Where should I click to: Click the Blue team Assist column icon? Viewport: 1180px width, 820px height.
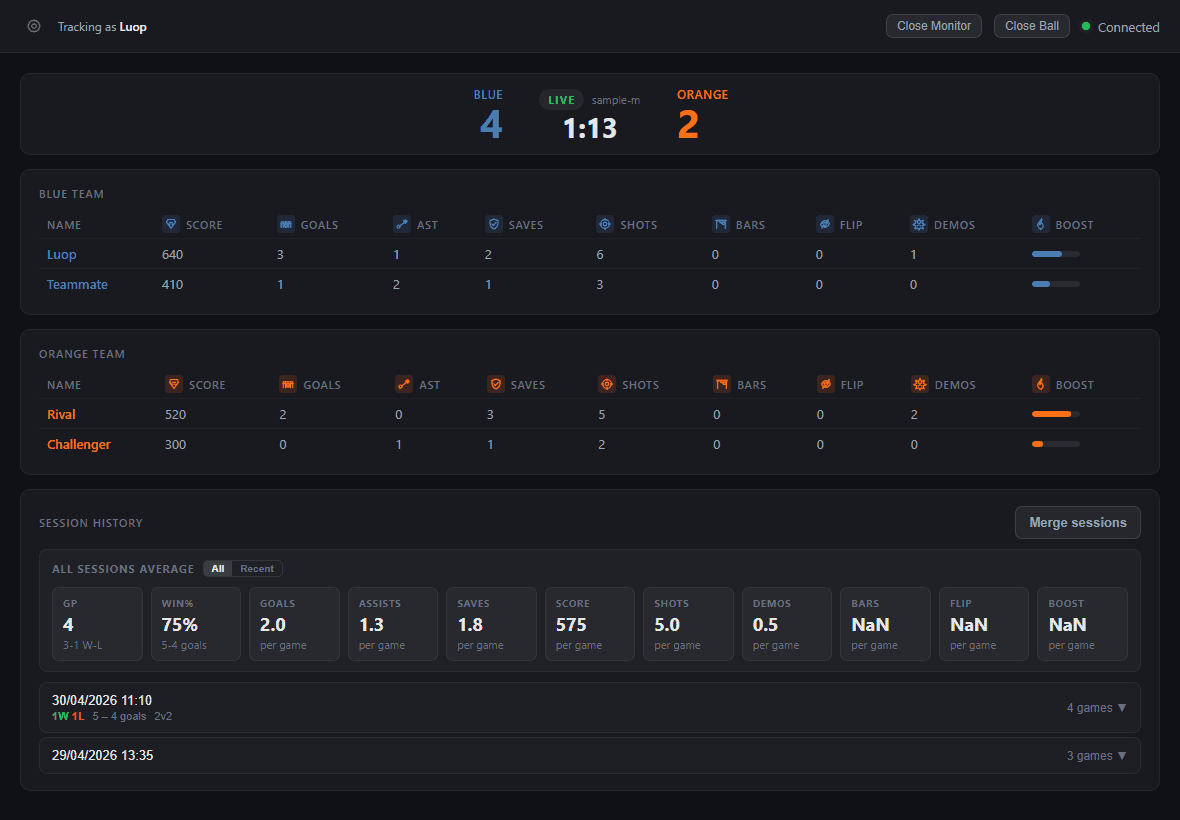click(402, 224)
